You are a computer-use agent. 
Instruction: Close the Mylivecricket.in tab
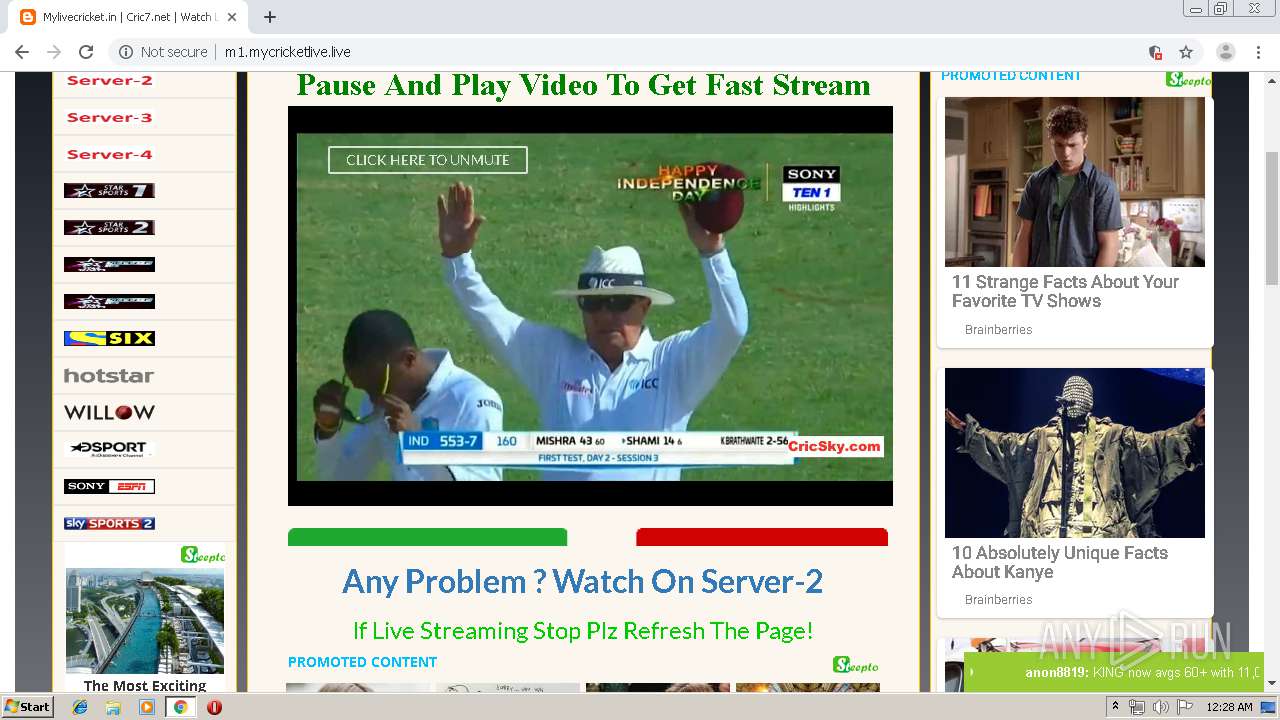(232, 17)
